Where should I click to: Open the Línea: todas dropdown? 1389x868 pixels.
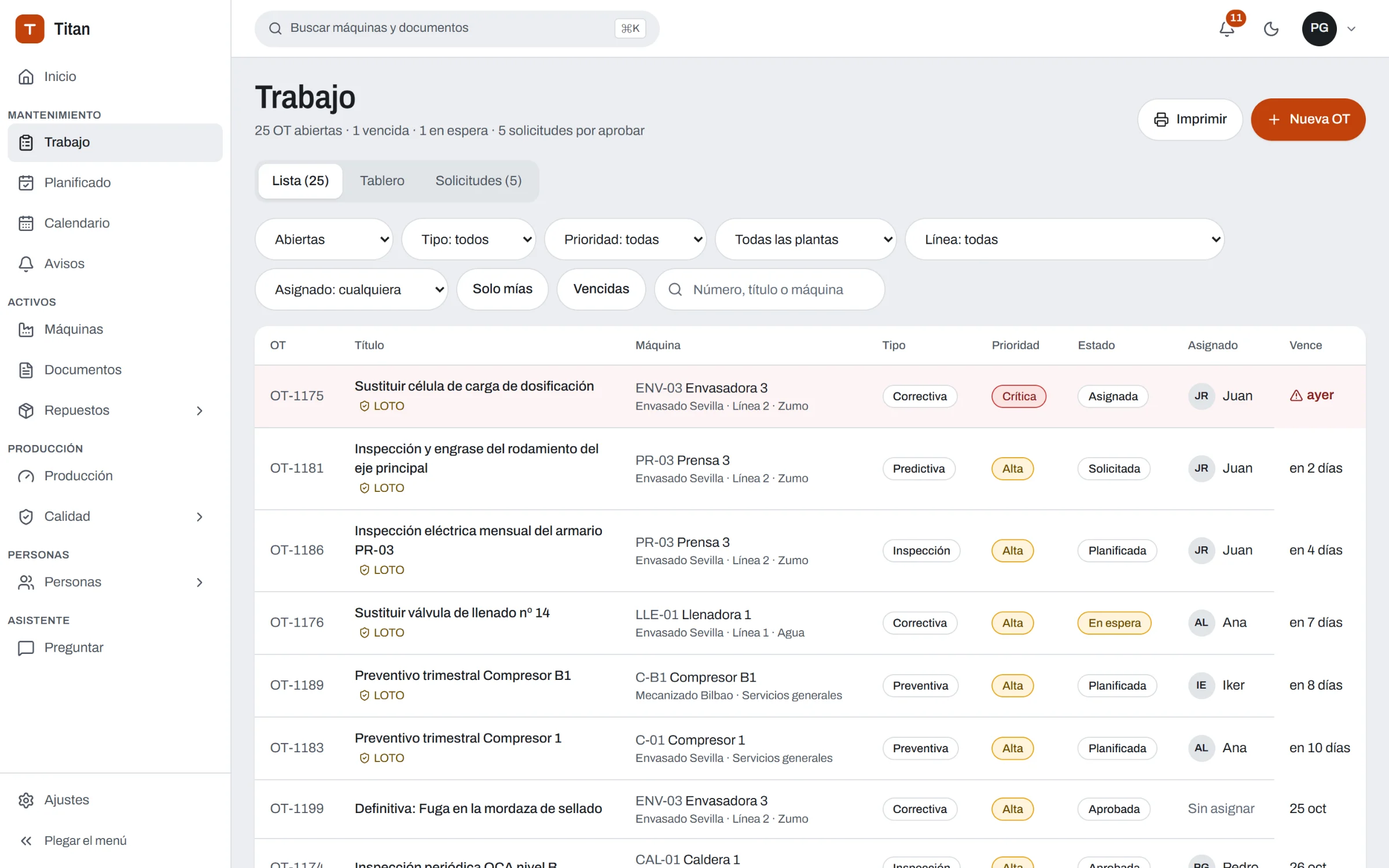pyautogui.click(x=1064, y=240)
